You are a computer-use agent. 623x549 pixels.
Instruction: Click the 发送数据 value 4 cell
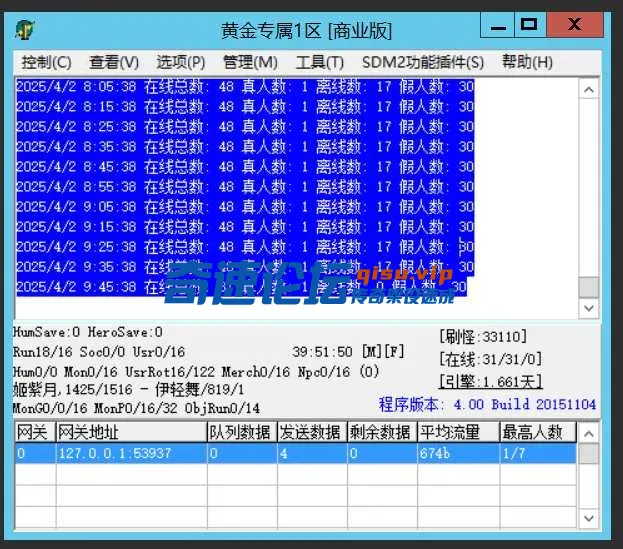[312, 454]
